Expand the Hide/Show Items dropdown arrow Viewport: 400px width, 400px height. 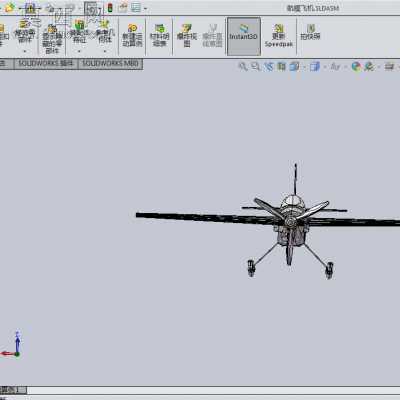[x=345, y=67]
